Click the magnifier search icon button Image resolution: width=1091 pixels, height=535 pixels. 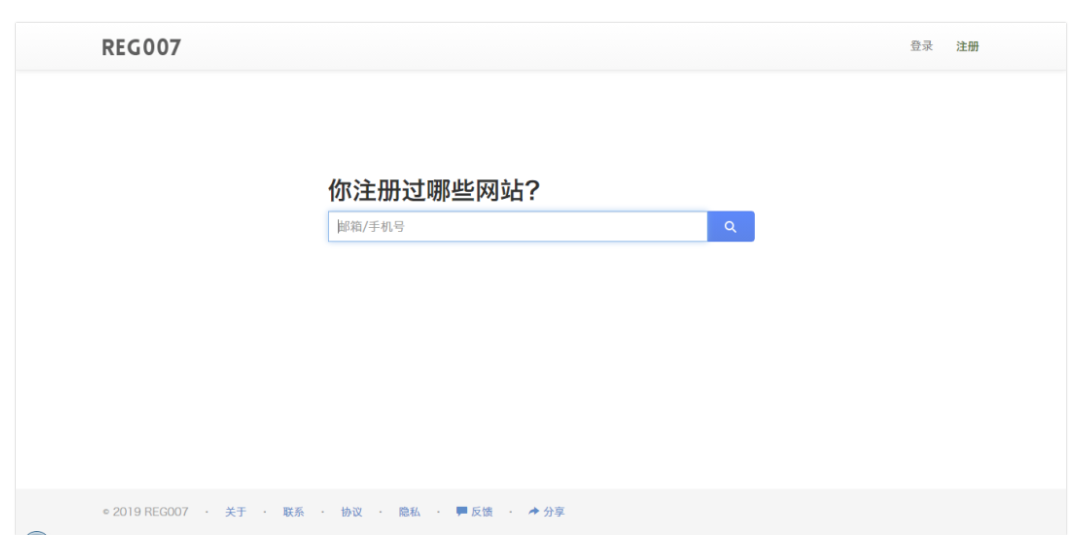(730, 227)
